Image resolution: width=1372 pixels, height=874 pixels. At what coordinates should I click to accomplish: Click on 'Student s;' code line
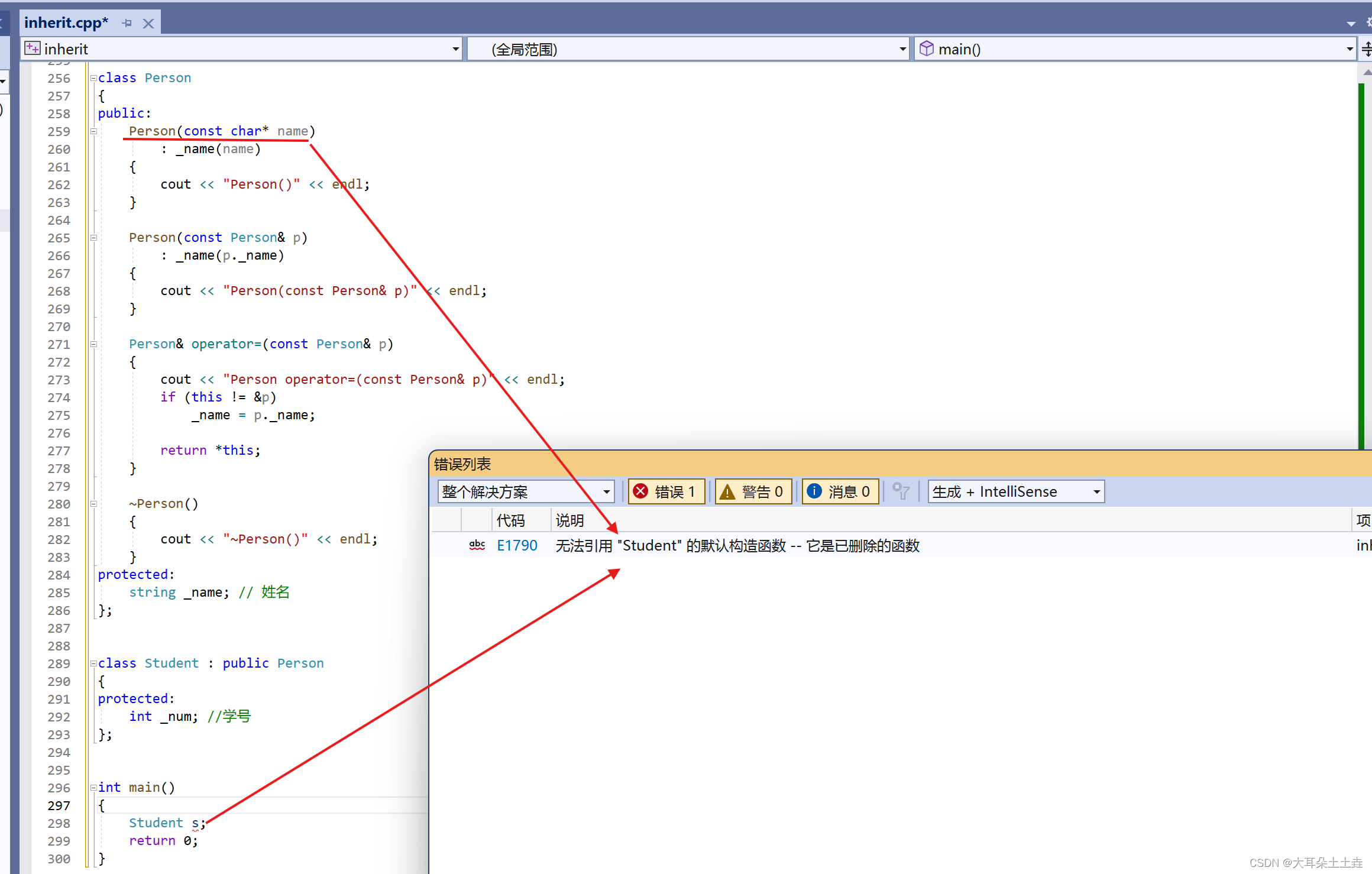point(167,823)
